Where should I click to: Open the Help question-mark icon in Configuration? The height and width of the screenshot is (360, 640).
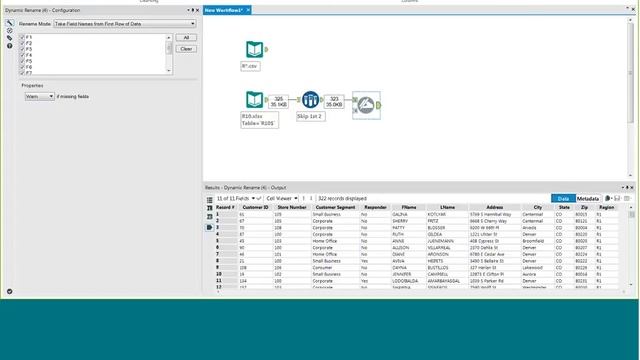[9, 46]
